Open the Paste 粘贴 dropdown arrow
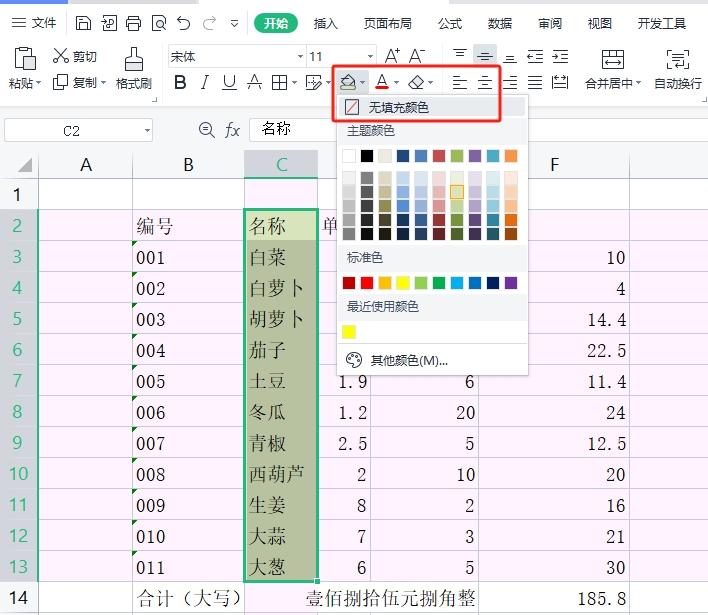The width and height of the screenshot is (708, 615). (x=38, y=83)
